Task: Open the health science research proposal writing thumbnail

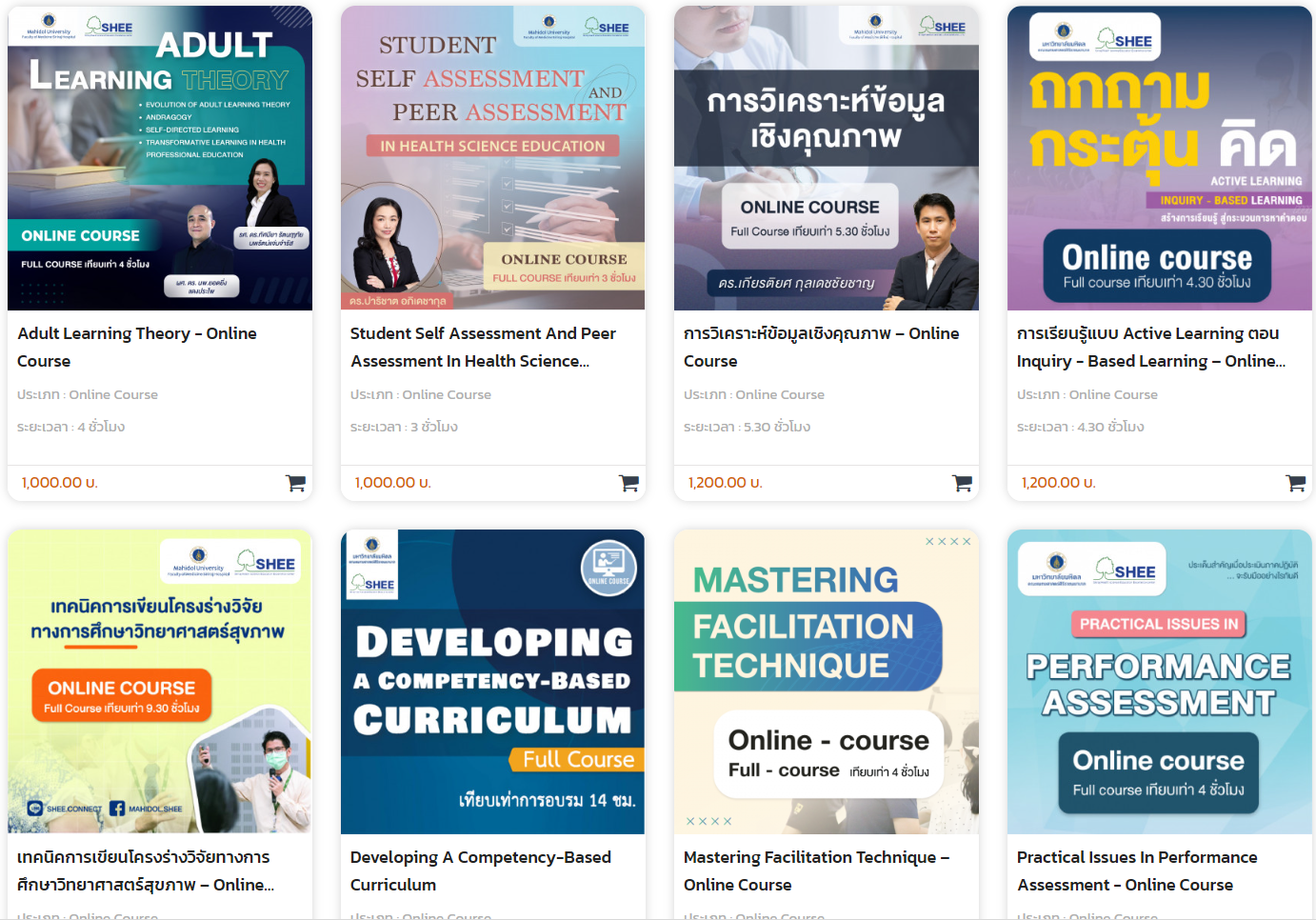Action: coord(160,682)
